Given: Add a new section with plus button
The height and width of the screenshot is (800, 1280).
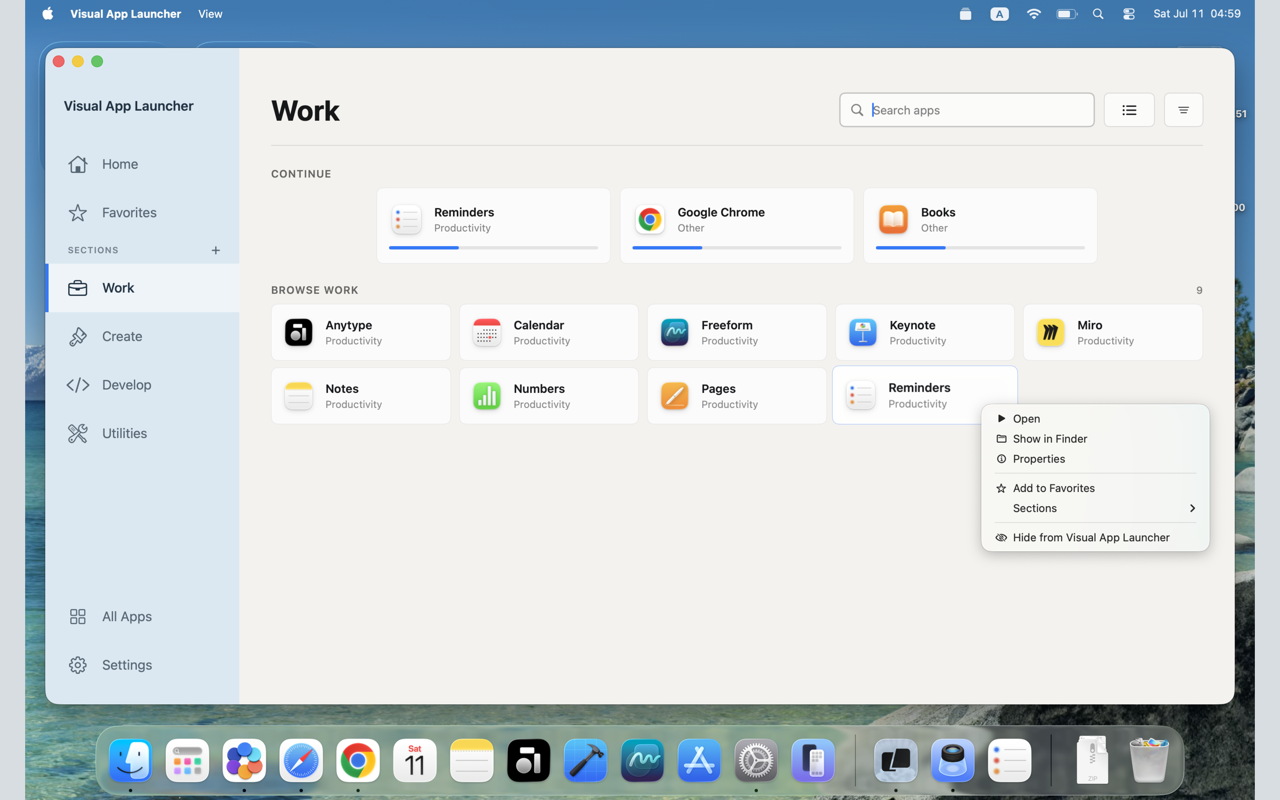Looking at the screenshot, I should click(x=215, y=250).
